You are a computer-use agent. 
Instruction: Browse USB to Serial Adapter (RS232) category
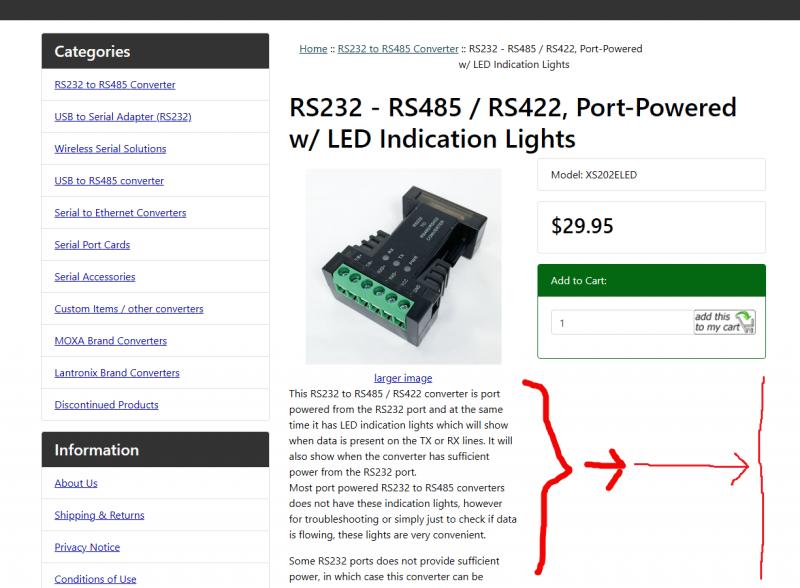pos(123,117)
